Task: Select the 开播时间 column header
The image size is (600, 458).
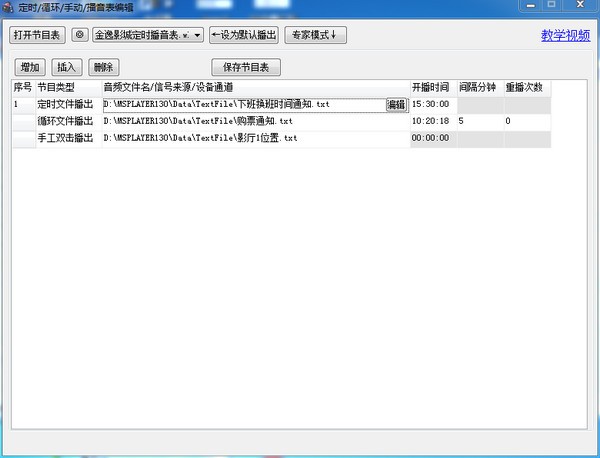Action: pos(434,88)
